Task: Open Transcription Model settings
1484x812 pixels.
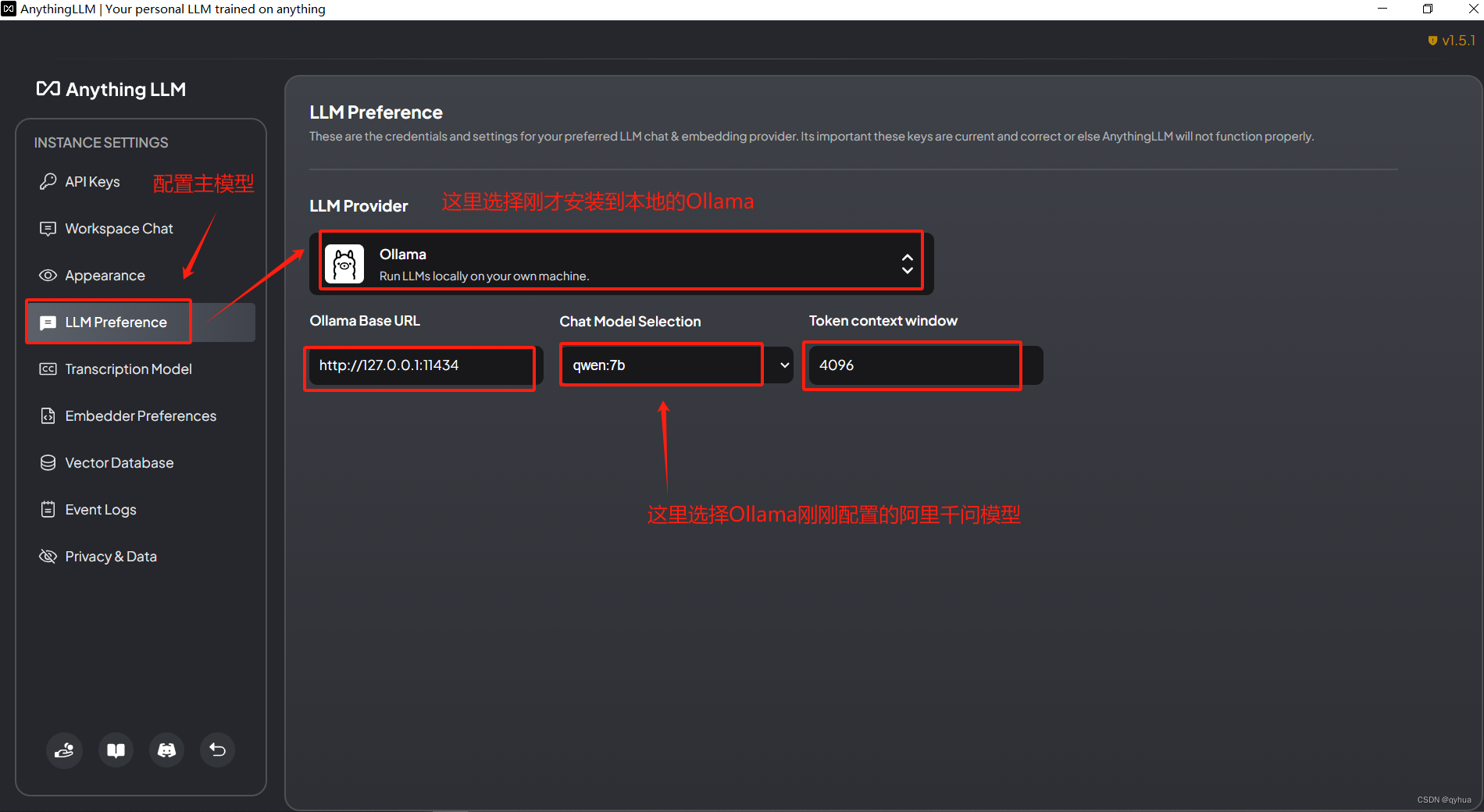Action: [x=141, y=369]
